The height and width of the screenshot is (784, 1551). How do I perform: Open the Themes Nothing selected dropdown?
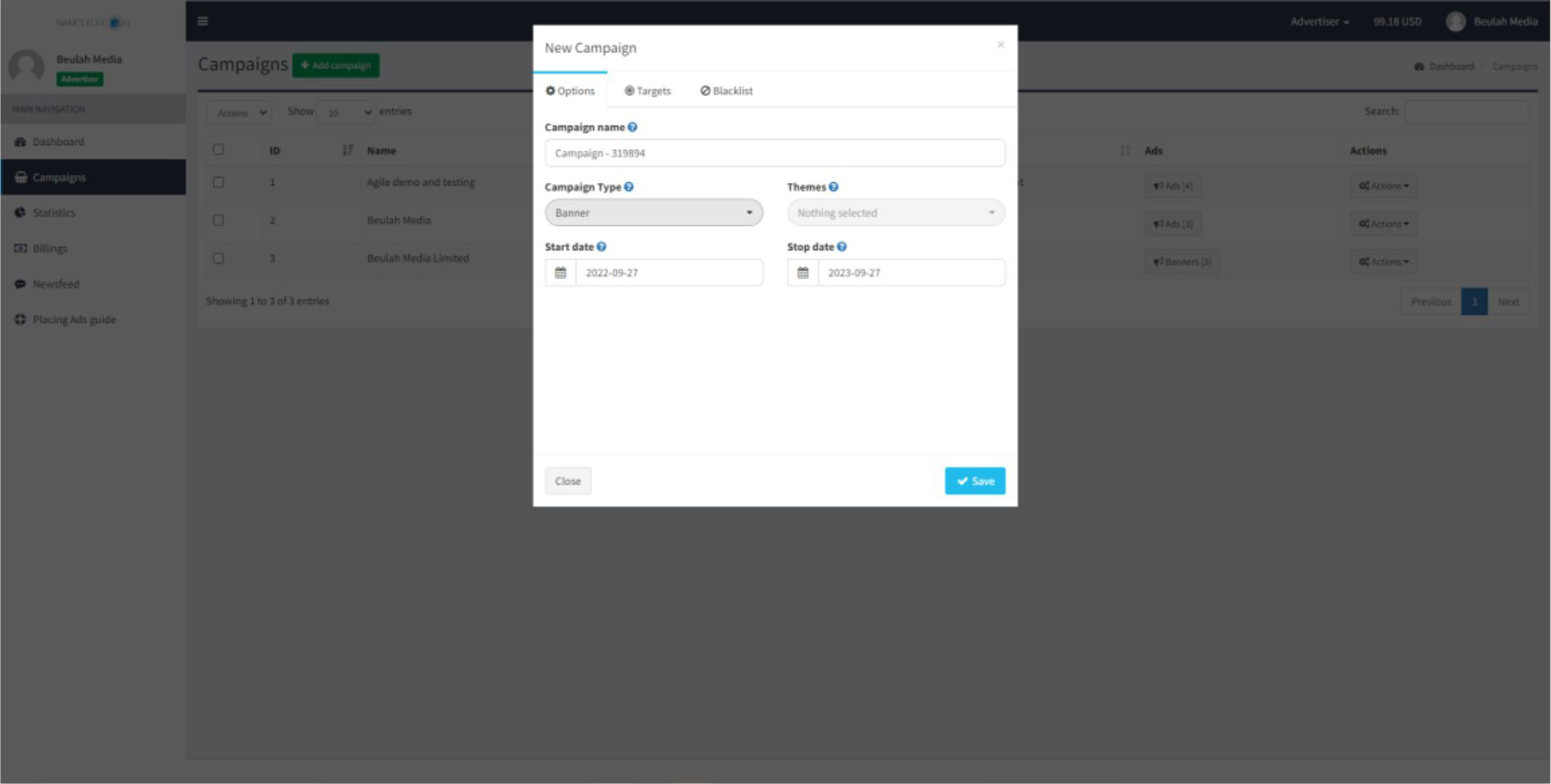click(896, 213)
